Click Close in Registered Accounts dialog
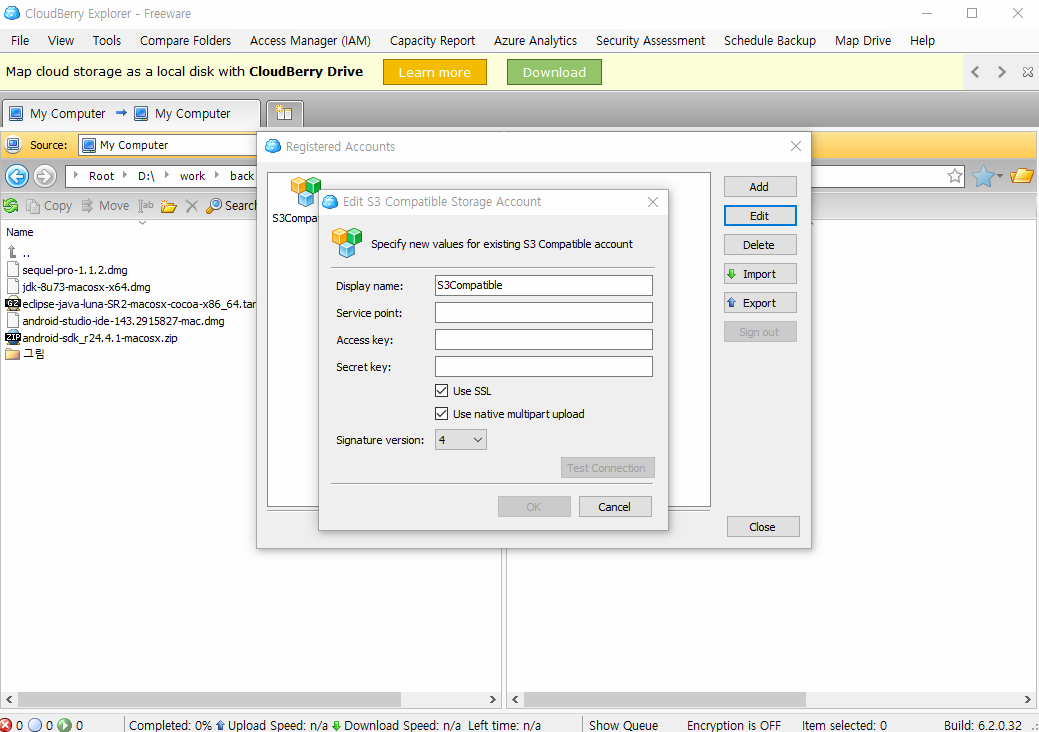1039x732 pixels. tap(763, 527)
